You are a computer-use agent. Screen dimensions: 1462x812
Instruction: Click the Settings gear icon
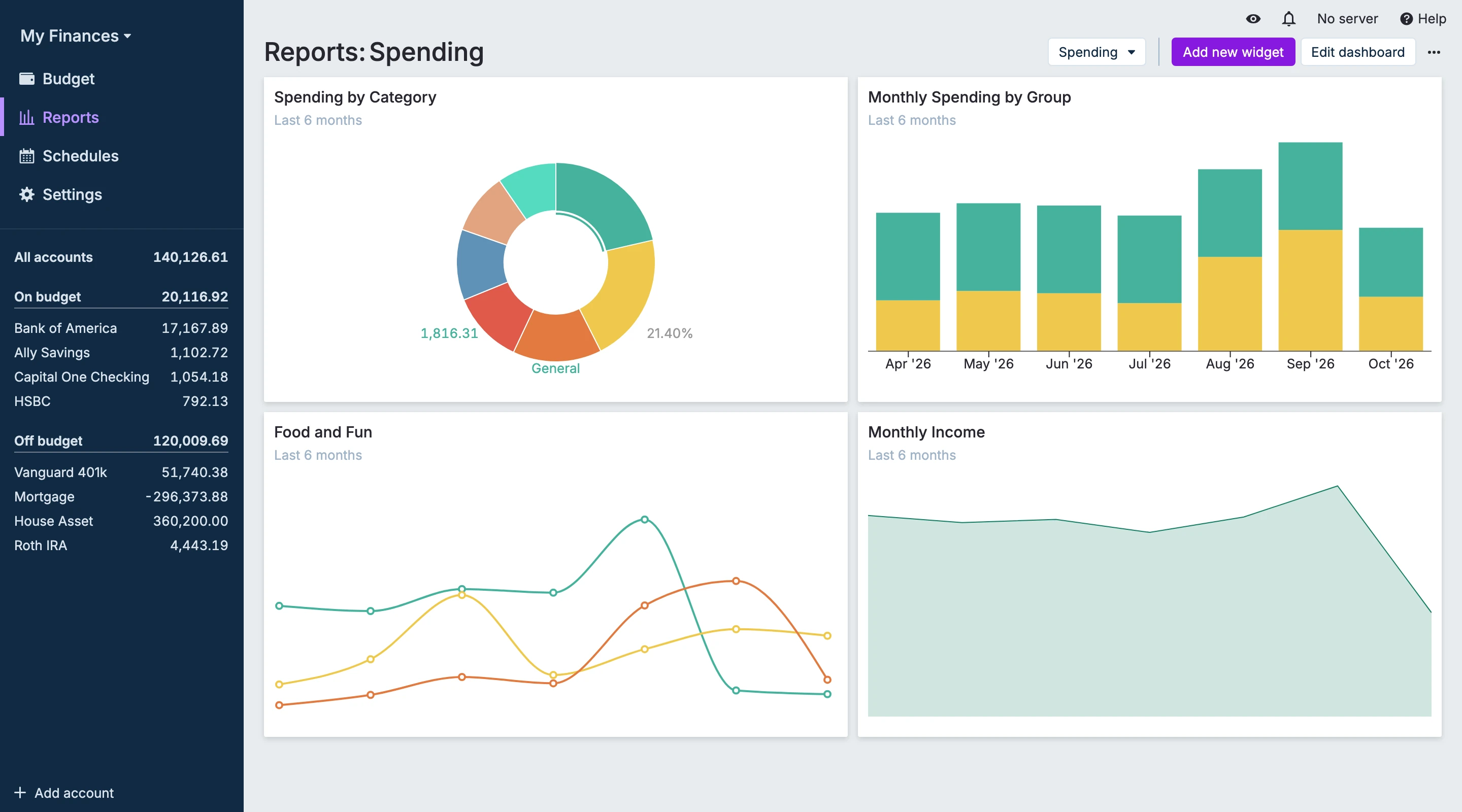point(27,194)
